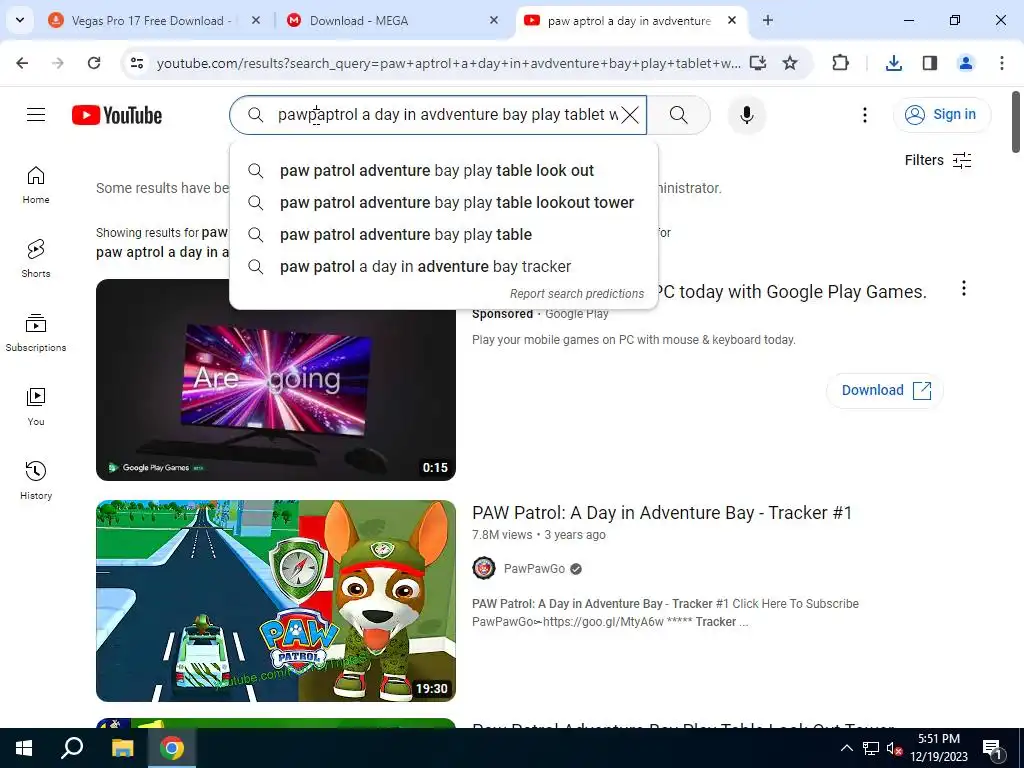The image size is (1024, 768).
Task: Select suggestion 'paw patrol adventure bay play table look out'
Action: (x=443, y=170)
